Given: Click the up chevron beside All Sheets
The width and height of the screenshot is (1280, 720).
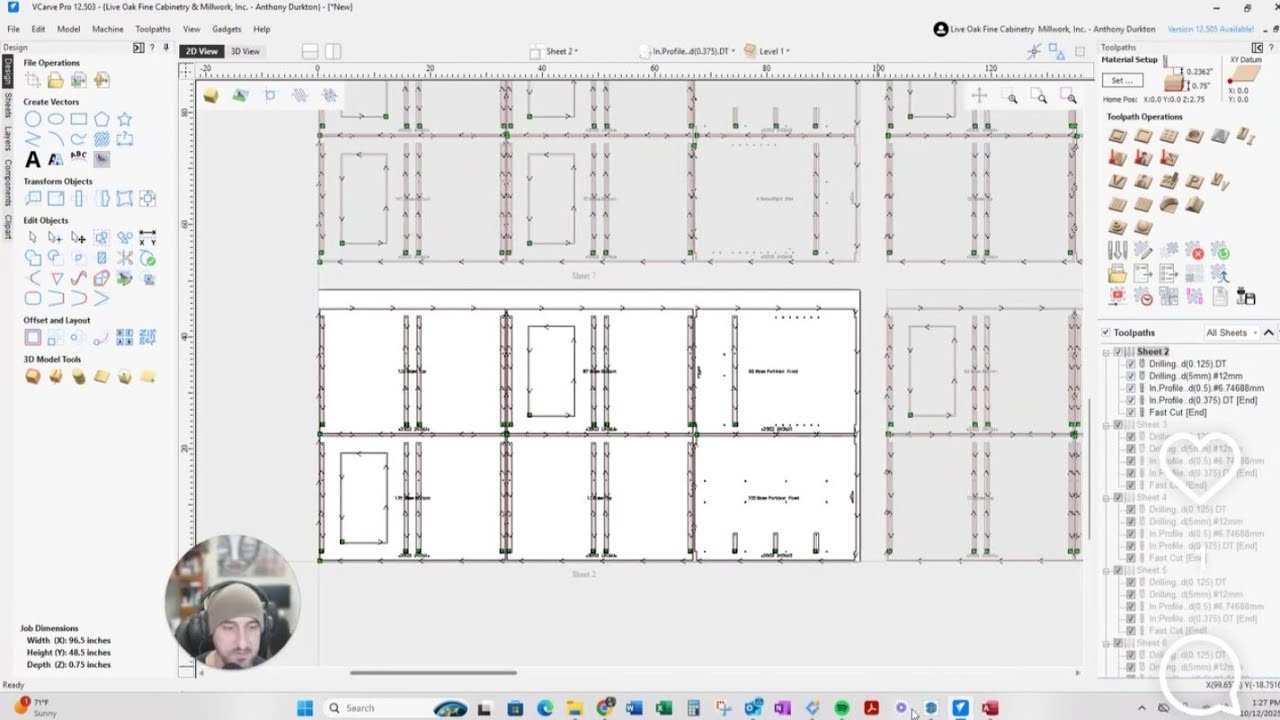Looking at the screenshot, I should (x=1269, y=332).
